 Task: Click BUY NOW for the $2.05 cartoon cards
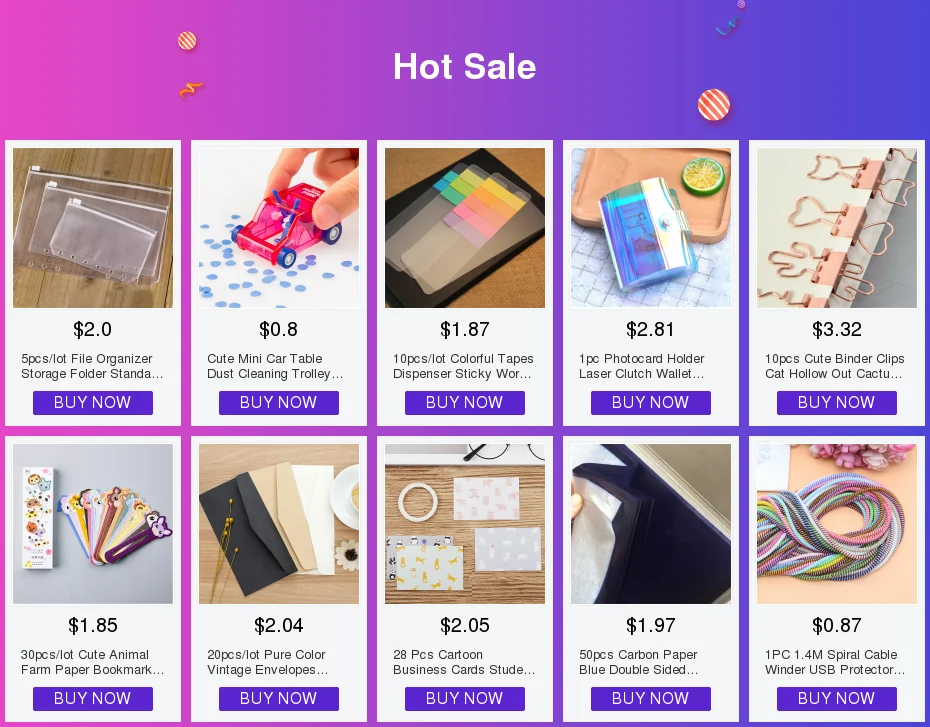tap(465, 699)
